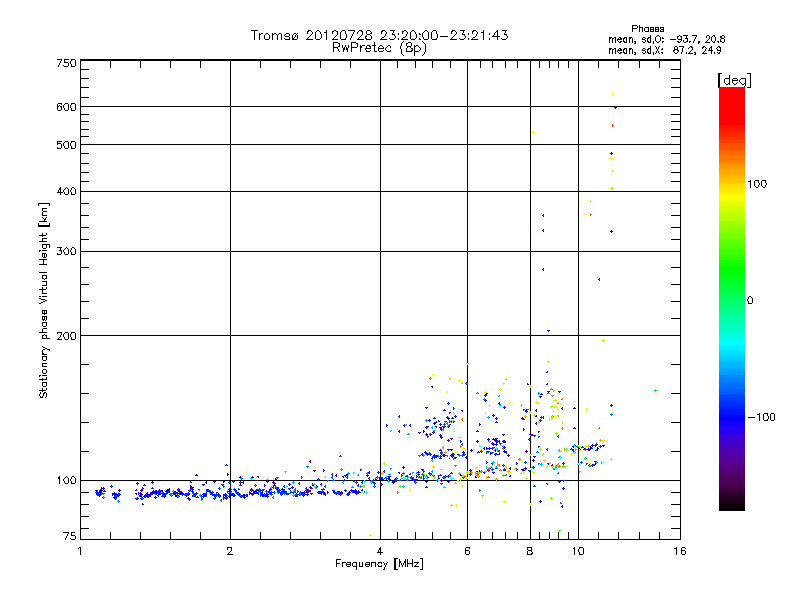
Task: Click the black bottom of the colorbar
Action: (732, 503)
